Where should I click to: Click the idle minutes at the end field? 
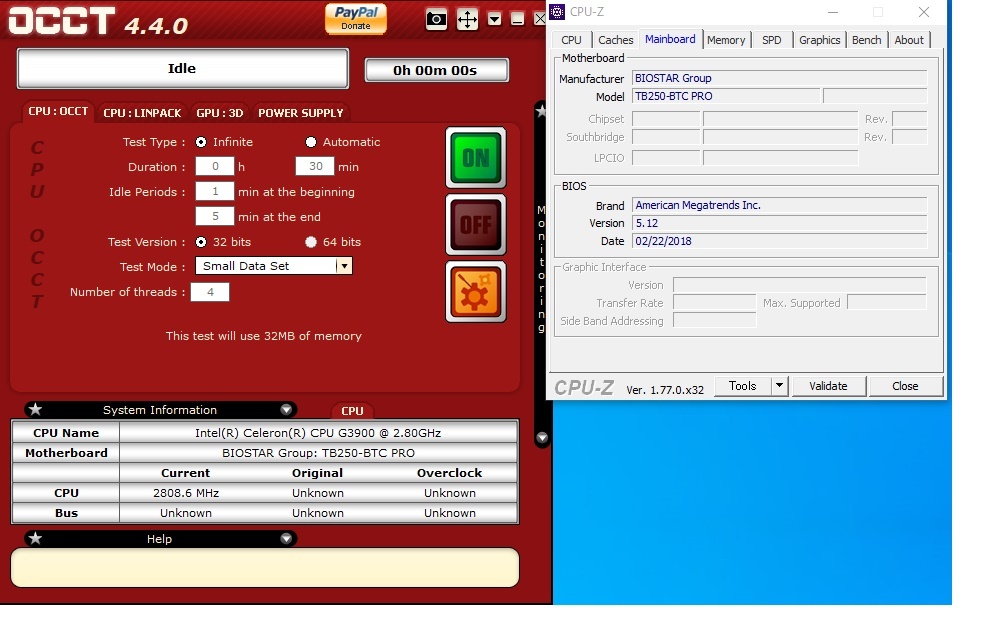(215, 217)
